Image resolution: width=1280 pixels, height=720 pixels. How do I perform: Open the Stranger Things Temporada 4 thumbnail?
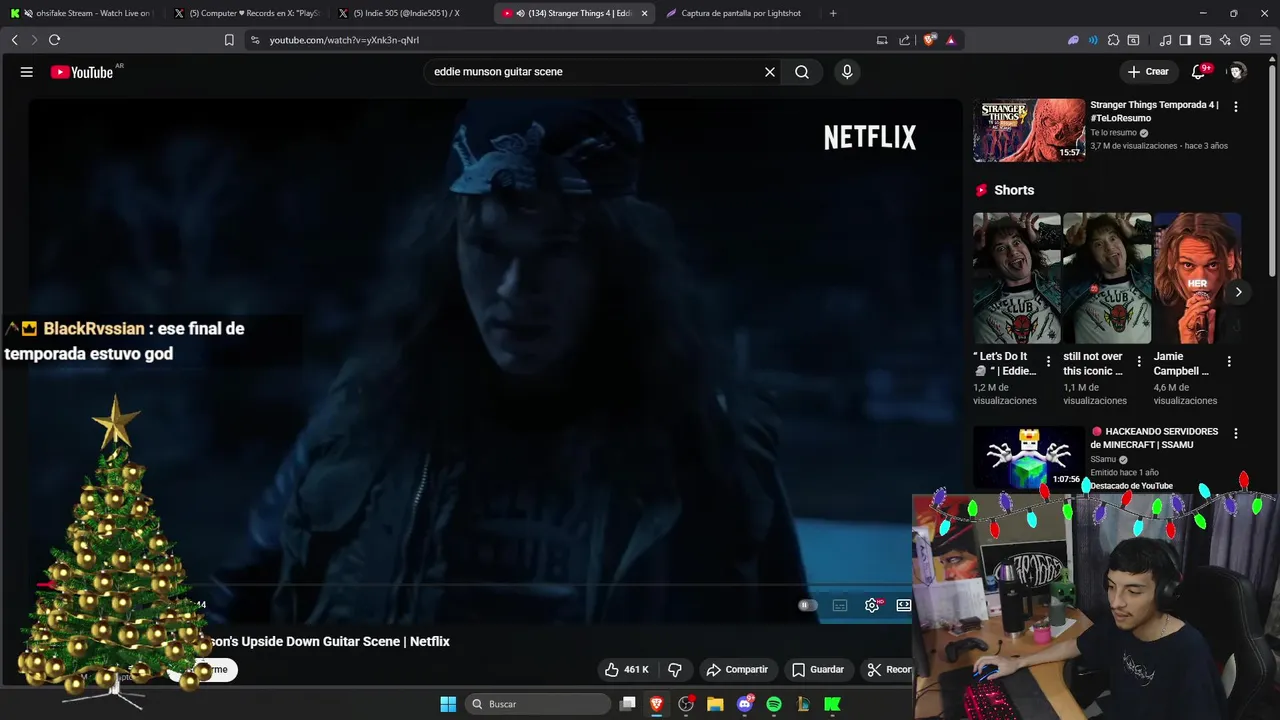pyautogui.click(x=1029, y=130)
